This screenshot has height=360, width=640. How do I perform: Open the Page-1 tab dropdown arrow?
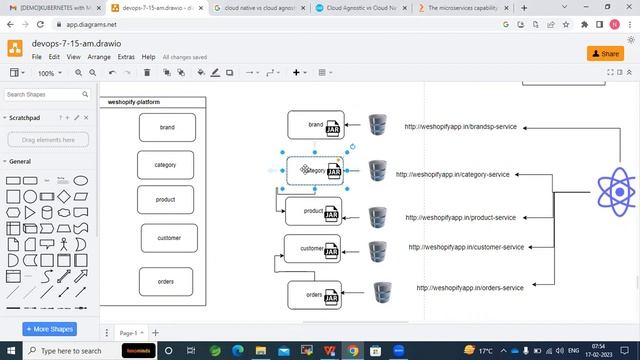(142, 333)
